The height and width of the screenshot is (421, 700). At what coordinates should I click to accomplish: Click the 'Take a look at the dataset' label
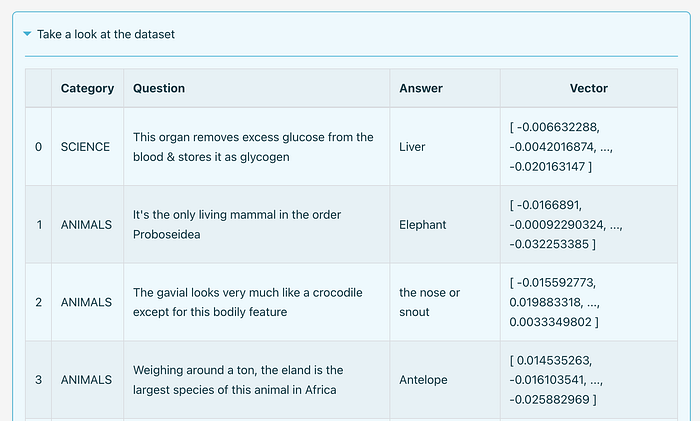tap(105, 34)
